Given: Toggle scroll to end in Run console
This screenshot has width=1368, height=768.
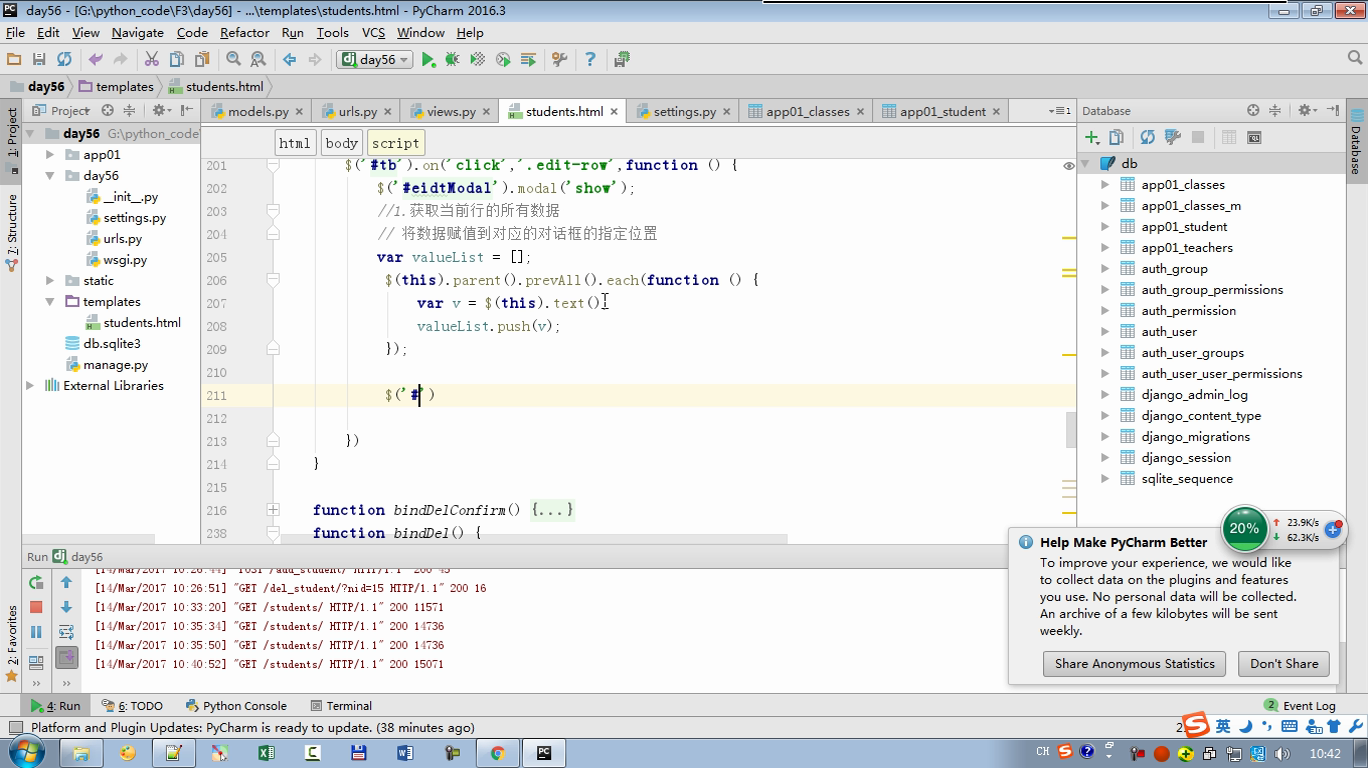Looking at the screenshot, I should (x=66, y=657).
